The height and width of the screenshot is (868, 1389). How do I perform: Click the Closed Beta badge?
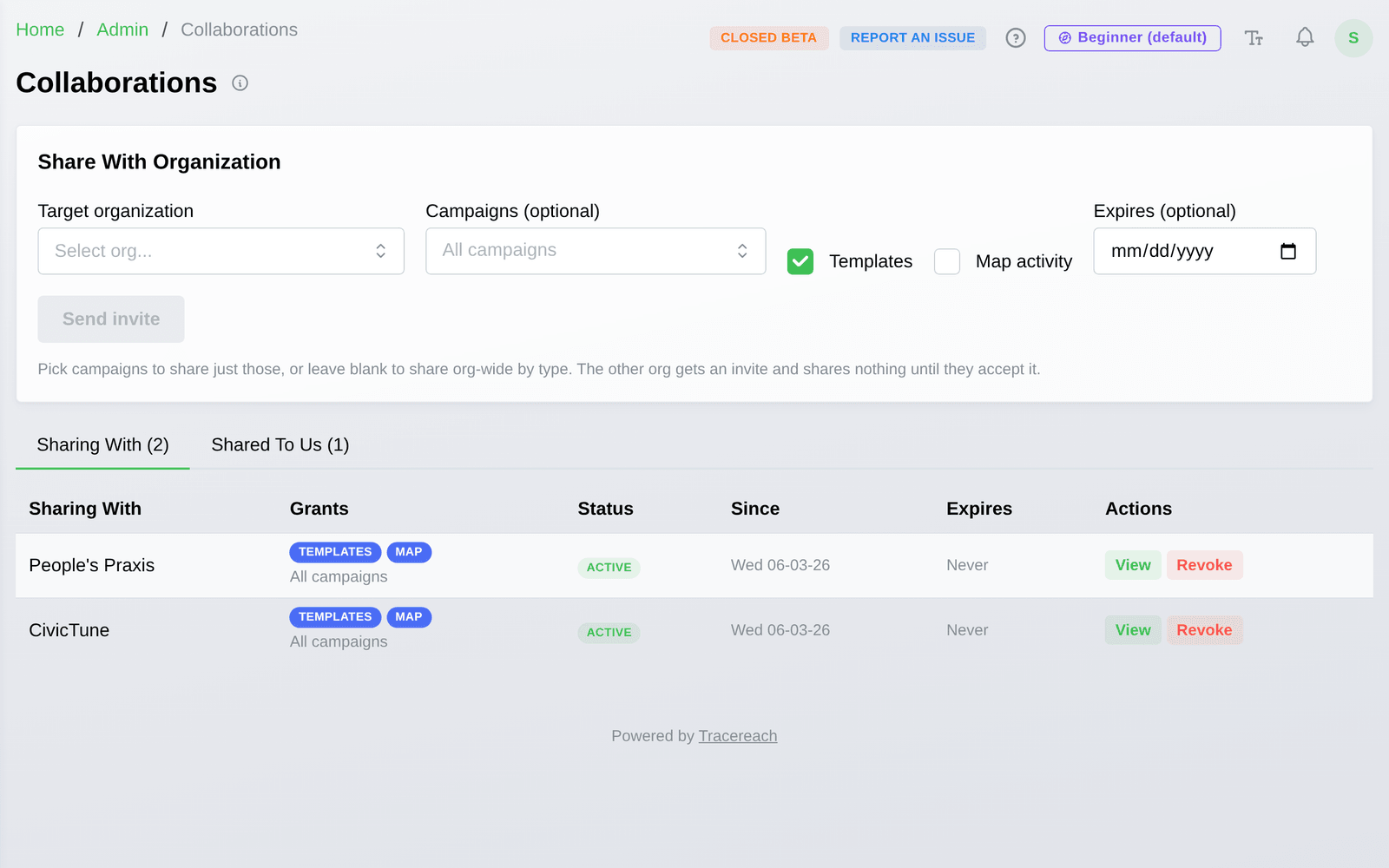pyautogui.click(x=768, y=38)
